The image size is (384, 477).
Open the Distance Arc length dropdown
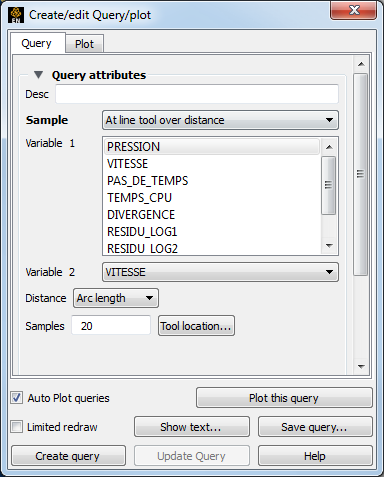[116, 298]
